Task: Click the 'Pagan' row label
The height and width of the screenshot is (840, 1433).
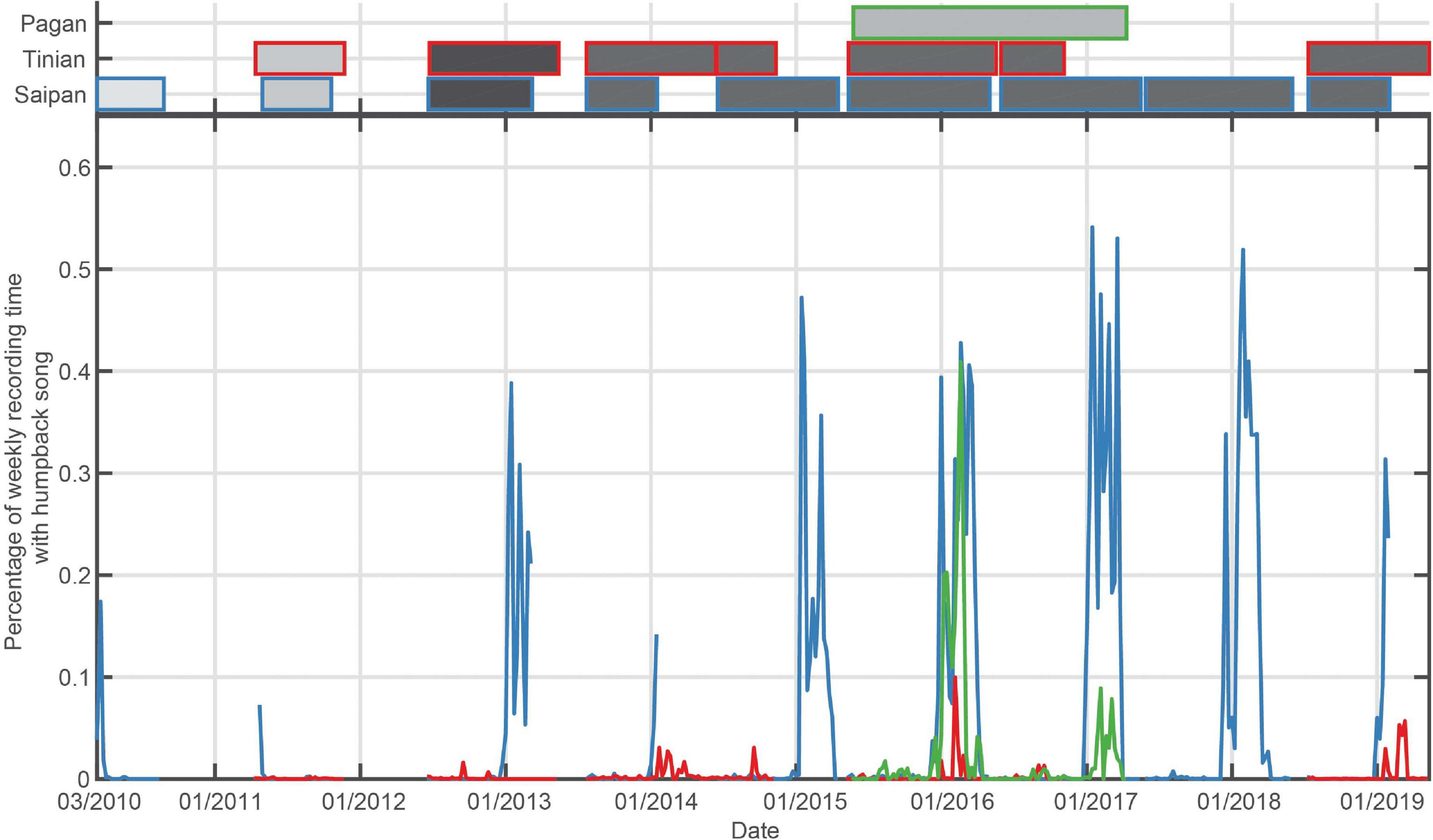Action: point(53,24)
